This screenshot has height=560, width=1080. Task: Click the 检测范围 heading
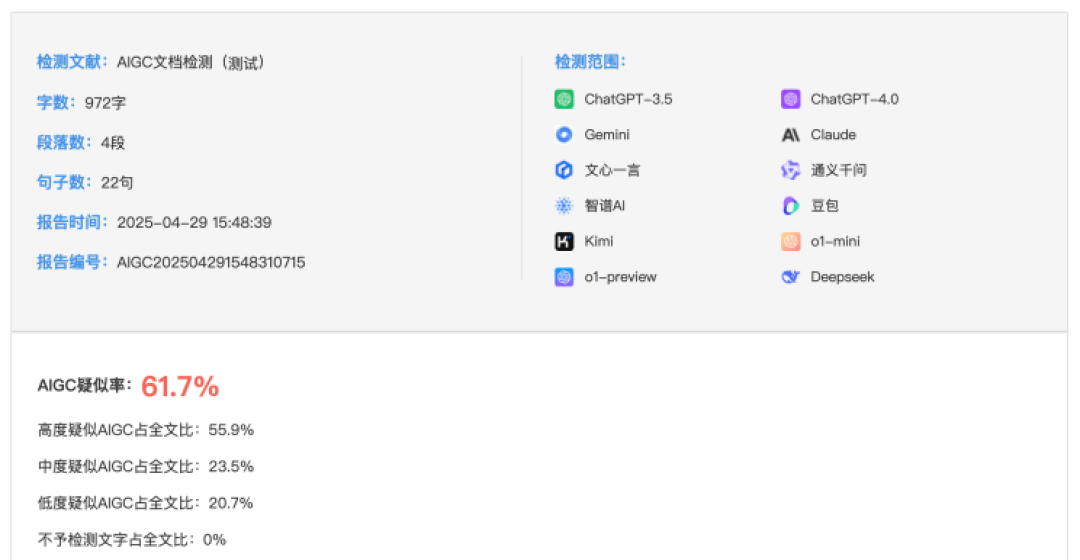coord(590,62)
